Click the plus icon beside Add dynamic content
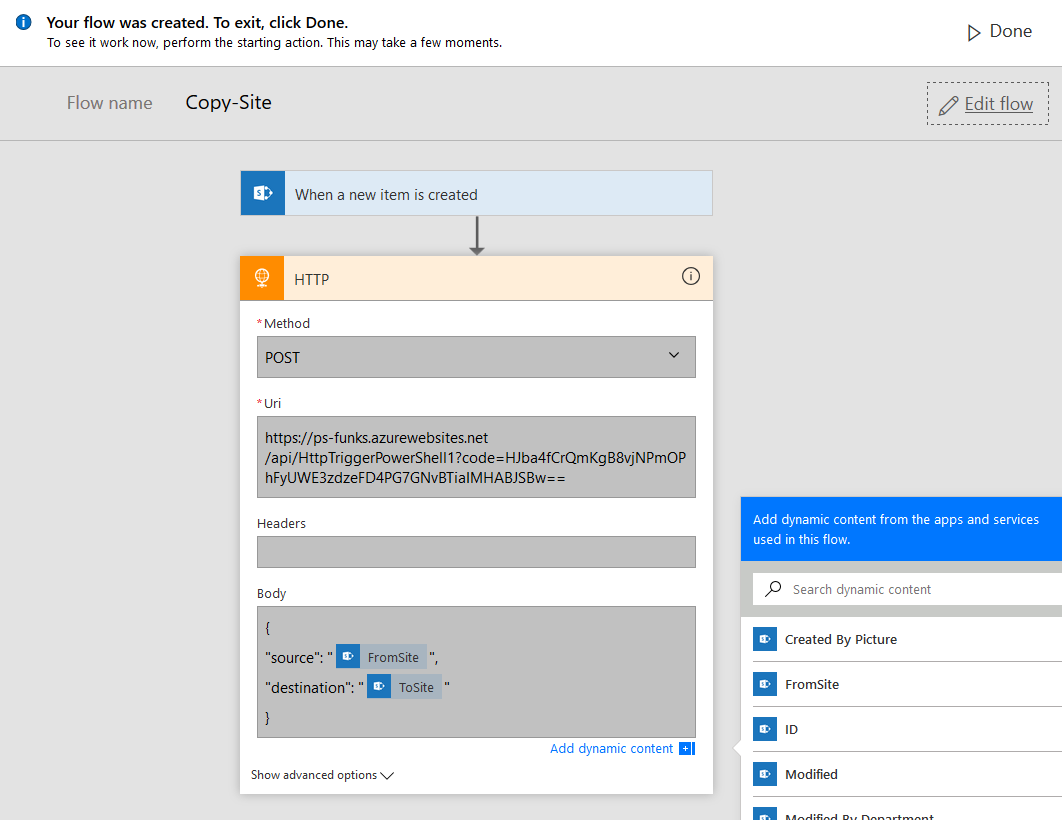 (686, 748)
